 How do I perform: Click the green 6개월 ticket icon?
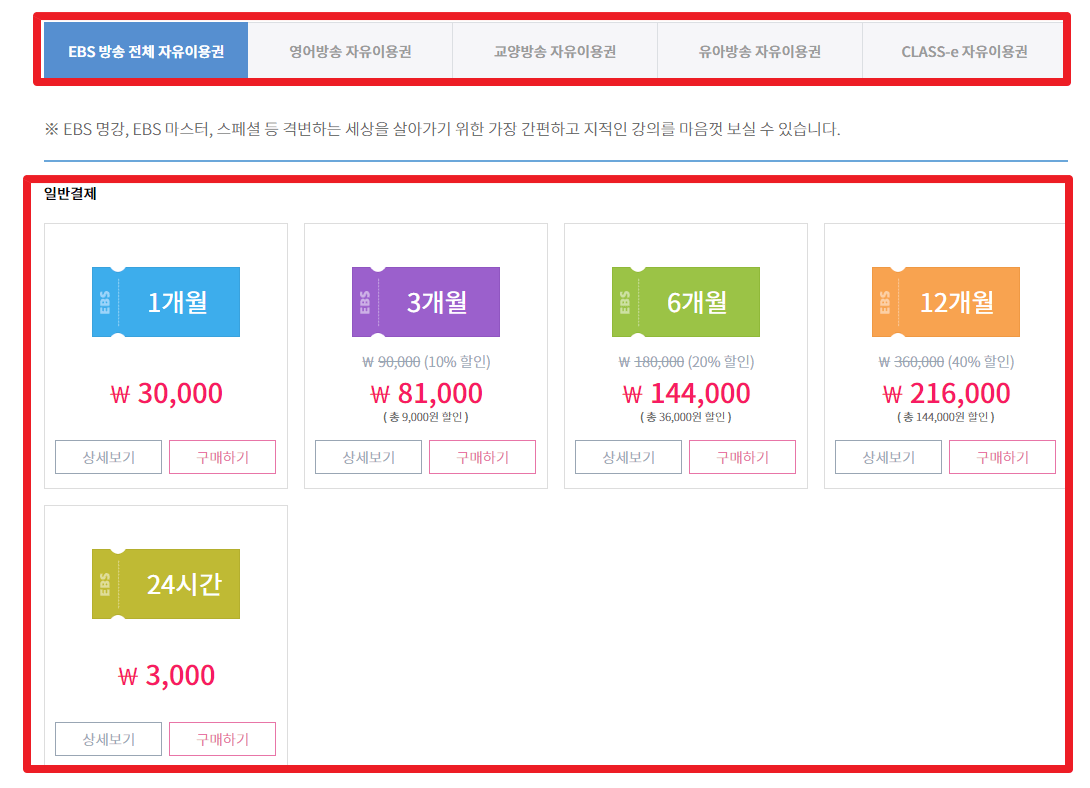[686, 302]
